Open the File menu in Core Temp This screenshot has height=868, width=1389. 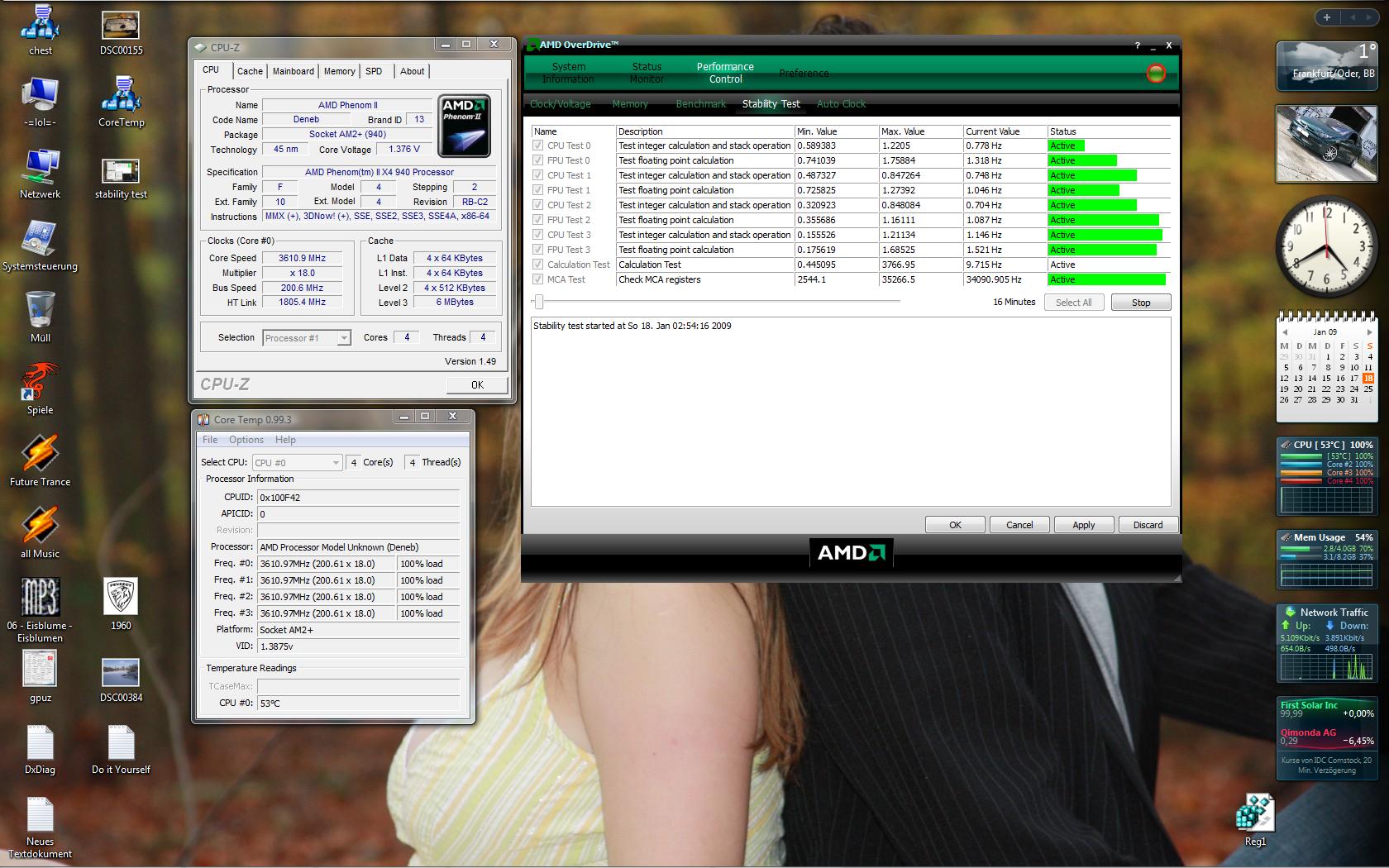point(210,440)
